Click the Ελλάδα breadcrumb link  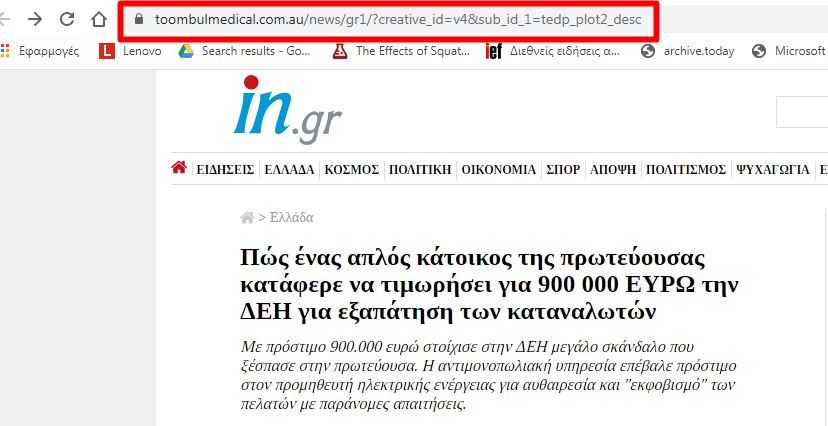tap(291, 217)
